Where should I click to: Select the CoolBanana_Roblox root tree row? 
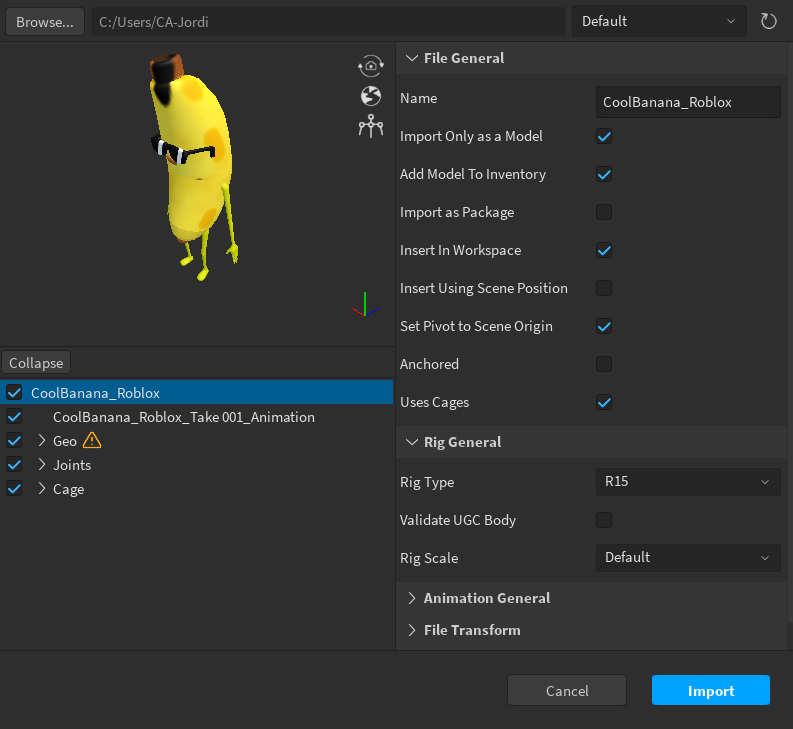point(196,393)
